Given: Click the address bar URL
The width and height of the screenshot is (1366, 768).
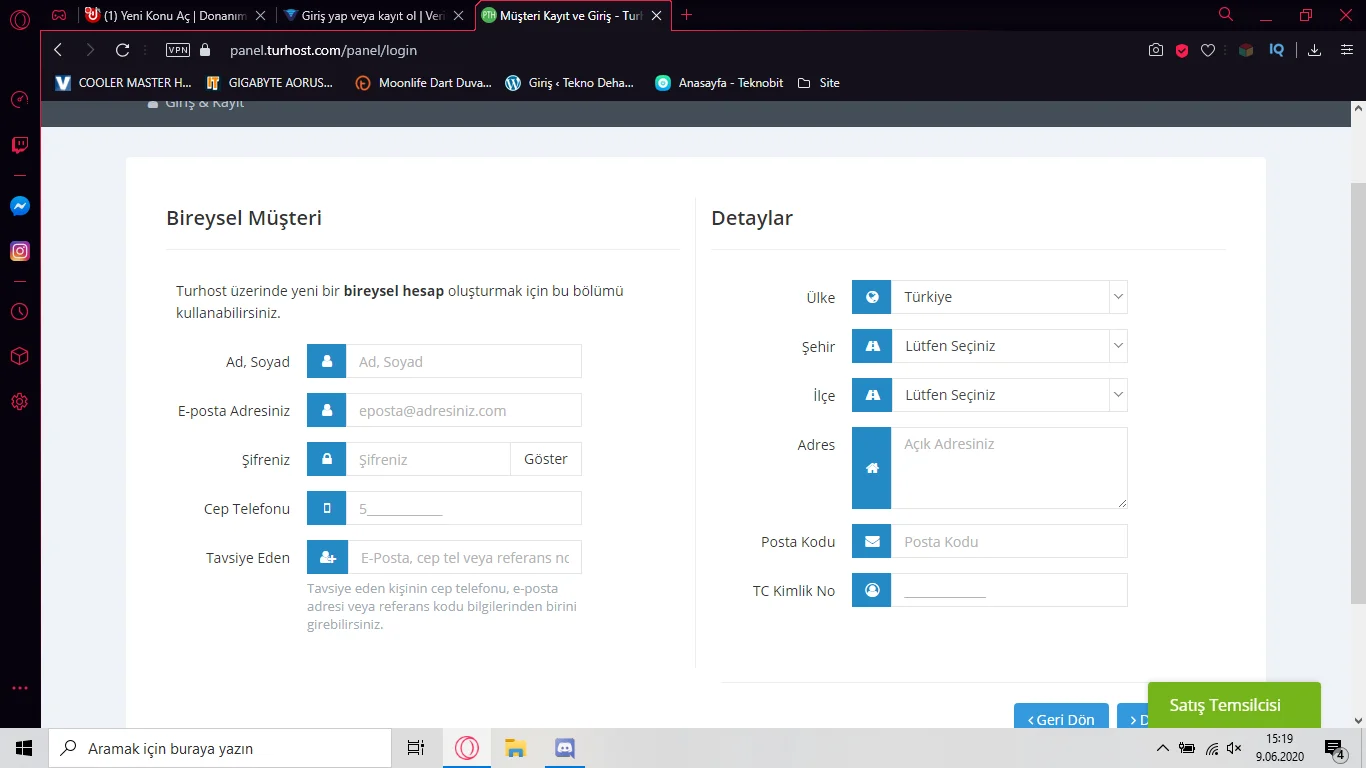Looking at the screenshot, I should (x=323, y=50).
